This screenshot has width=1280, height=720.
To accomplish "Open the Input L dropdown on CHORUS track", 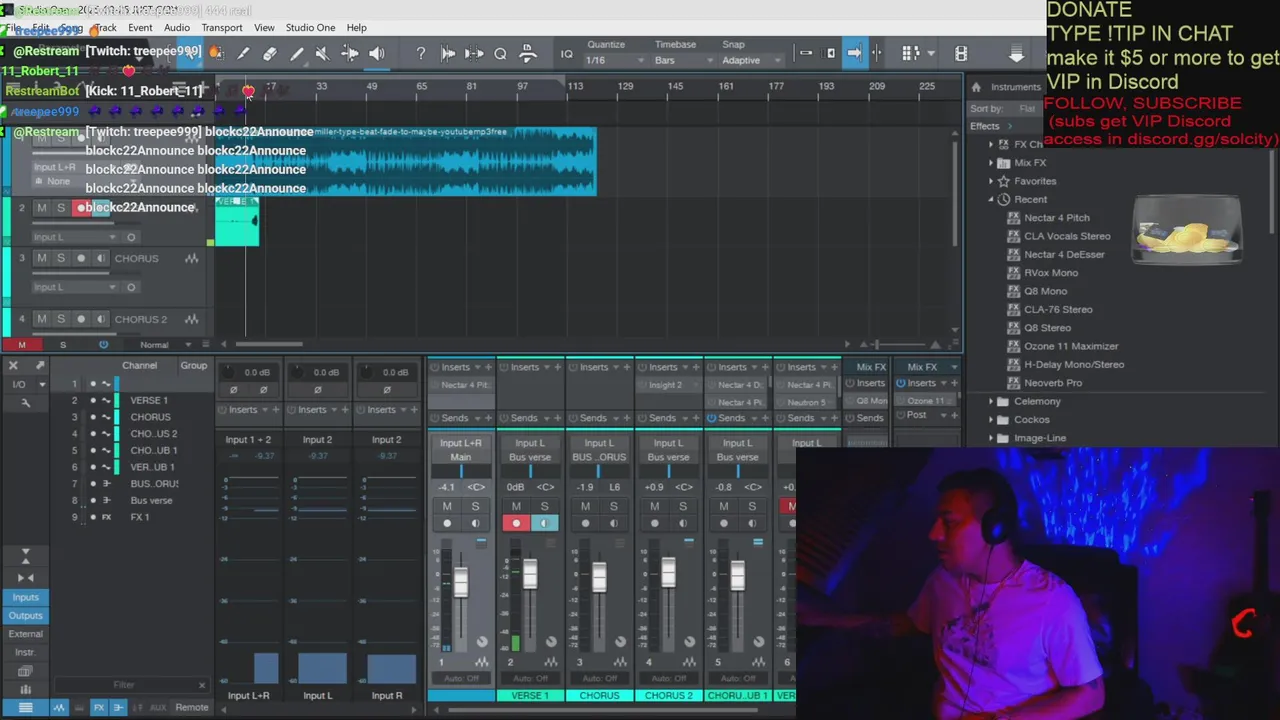I will [74, 287].
